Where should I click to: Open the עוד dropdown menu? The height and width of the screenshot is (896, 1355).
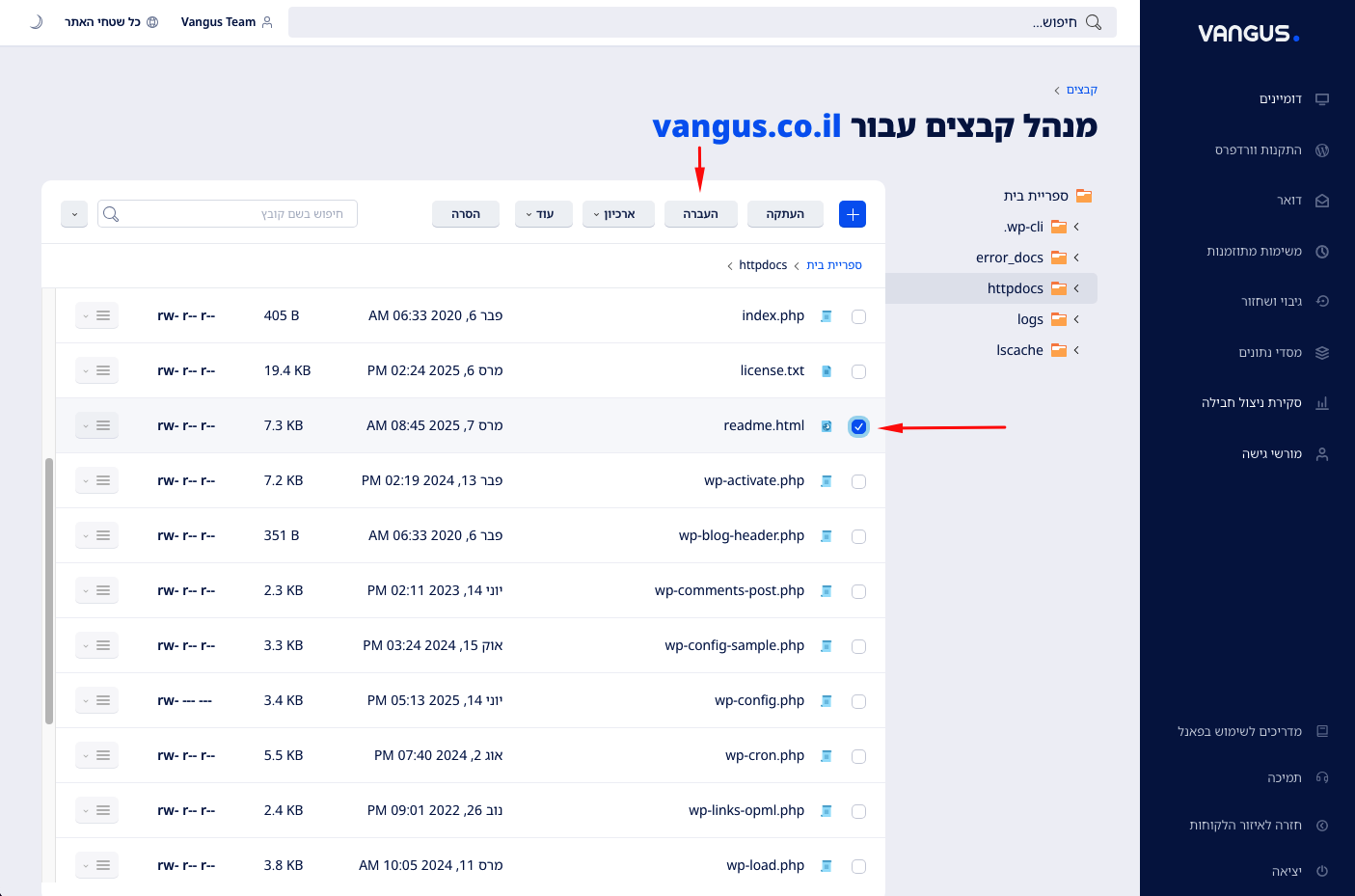[544, 214]
